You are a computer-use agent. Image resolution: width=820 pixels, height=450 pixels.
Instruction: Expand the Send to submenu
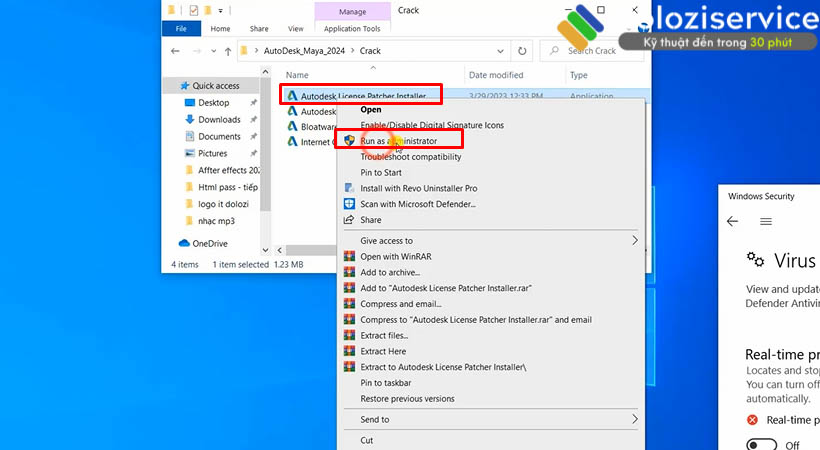(634, 419)
